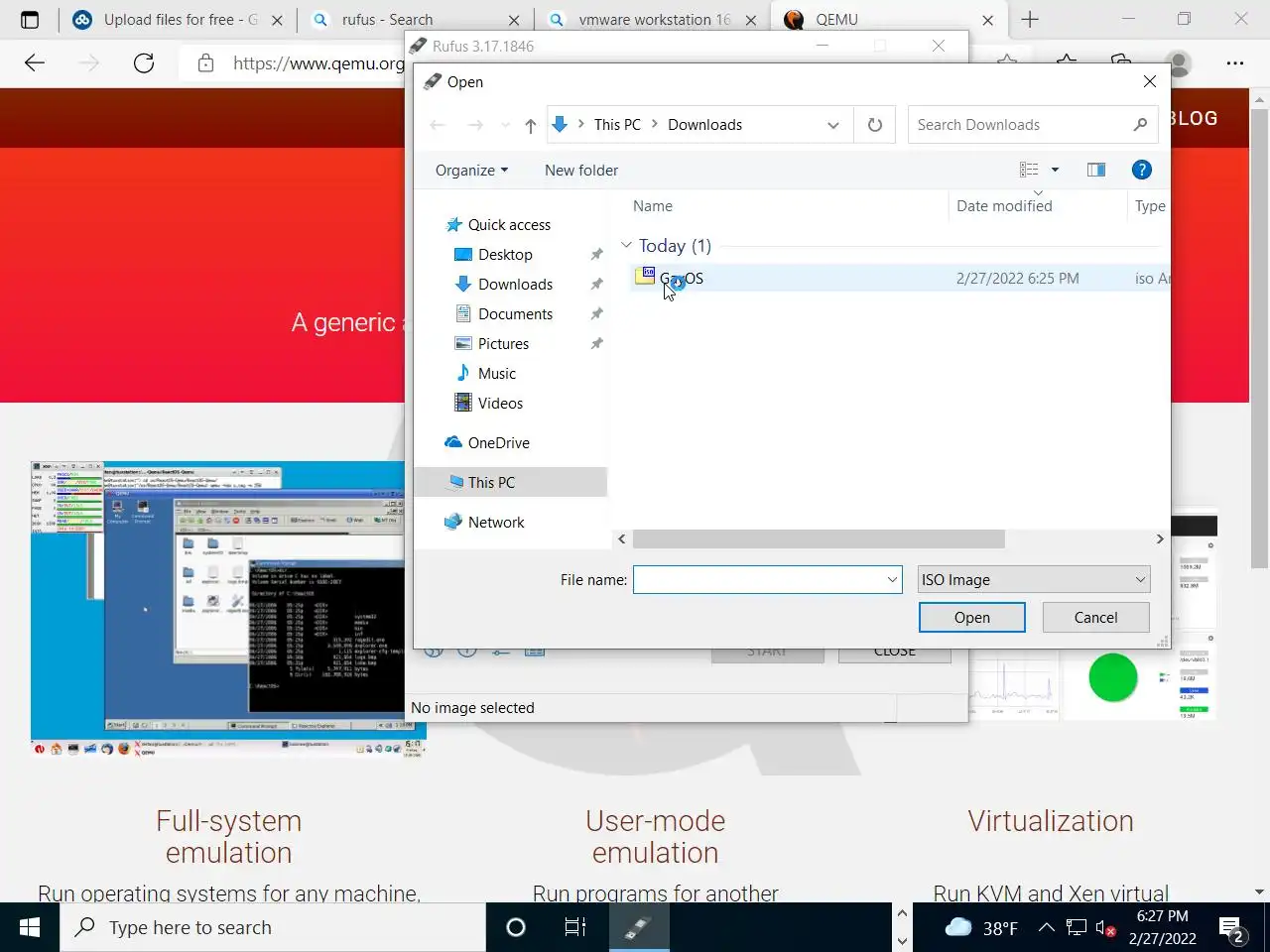Viewport: 1270px width, 952px height.
Task: Open Pictures in the navigation pane
Action: point(503,344)
